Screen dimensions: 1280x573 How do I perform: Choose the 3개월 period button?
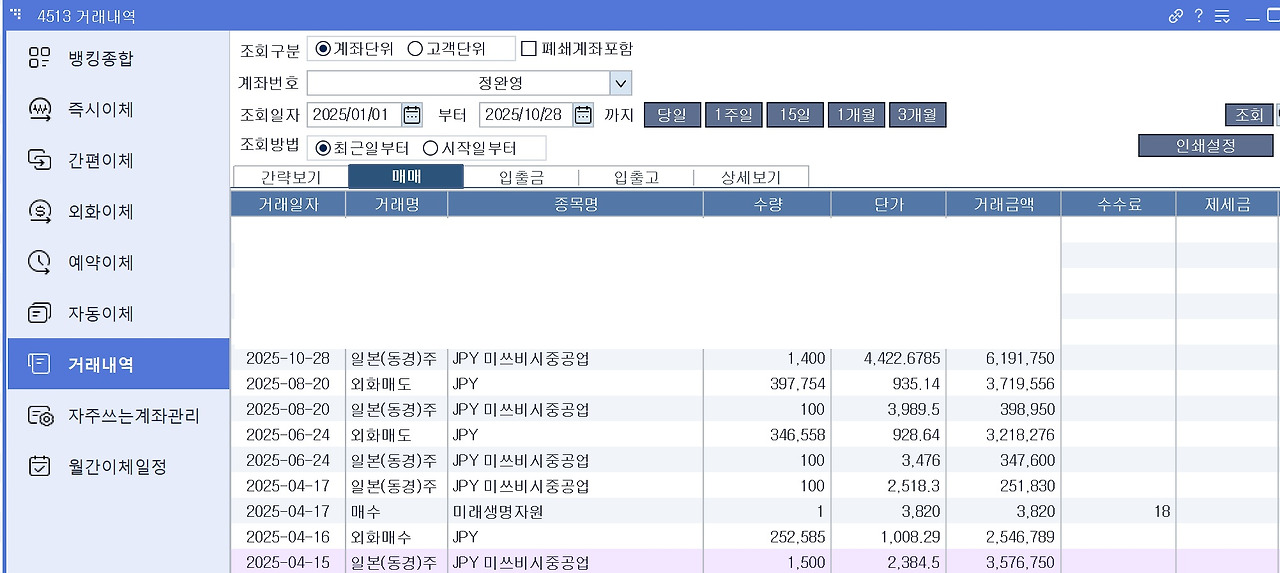(918, 115)
